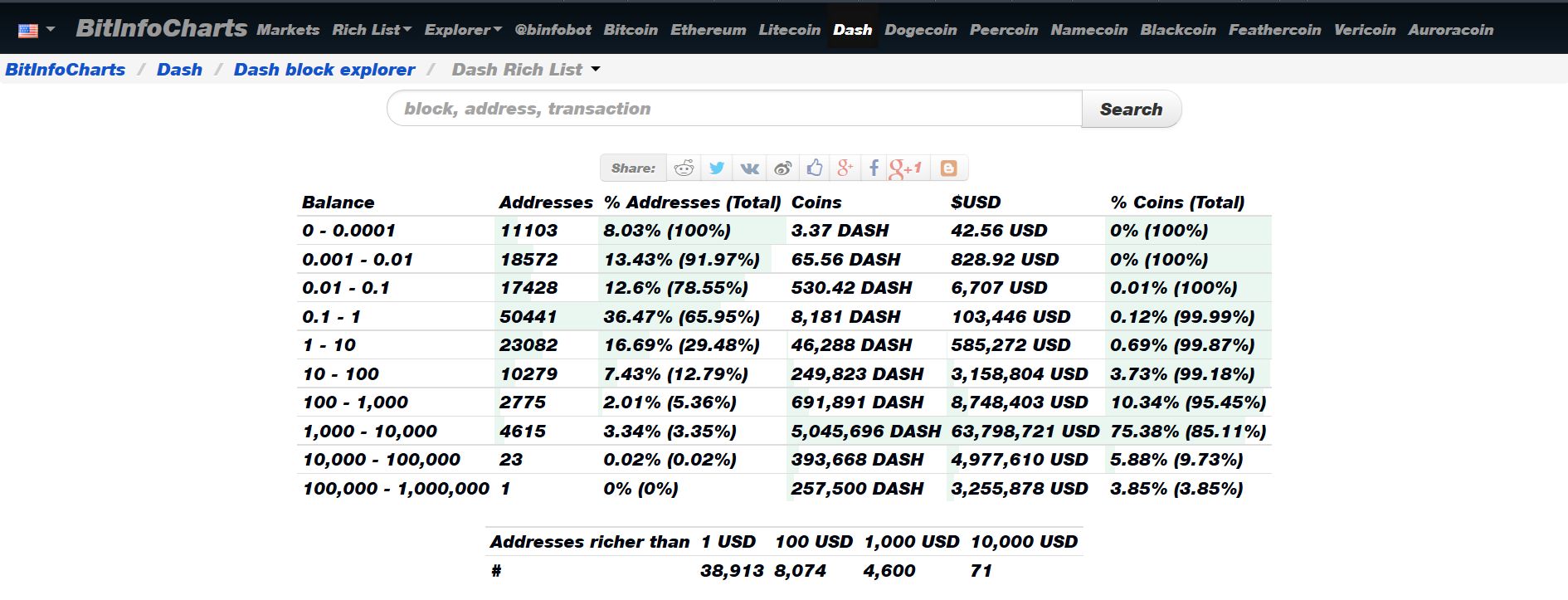Share the page on Reddit
1568x600 pixels.
coord(684,168)
